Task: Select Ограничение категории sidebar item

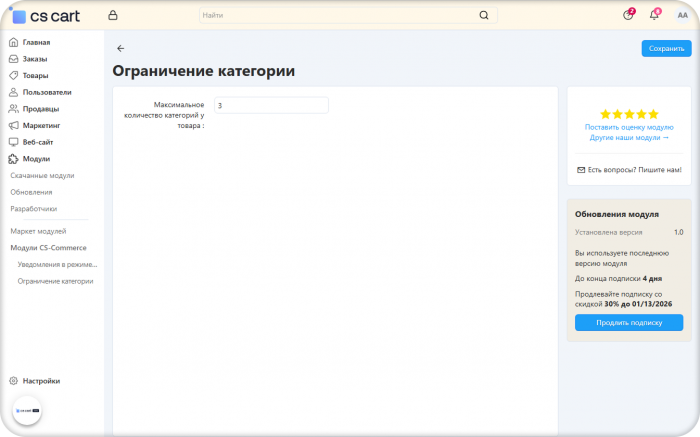Action: pyautogui.click(x=55, y=281)
